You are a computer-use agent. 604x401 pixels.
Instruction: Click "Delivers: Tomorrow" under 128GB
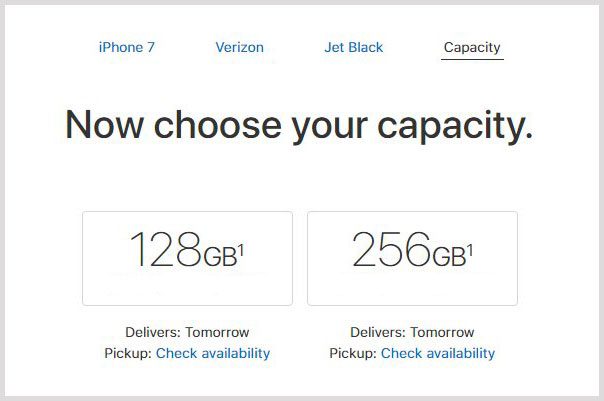[188, 332]
